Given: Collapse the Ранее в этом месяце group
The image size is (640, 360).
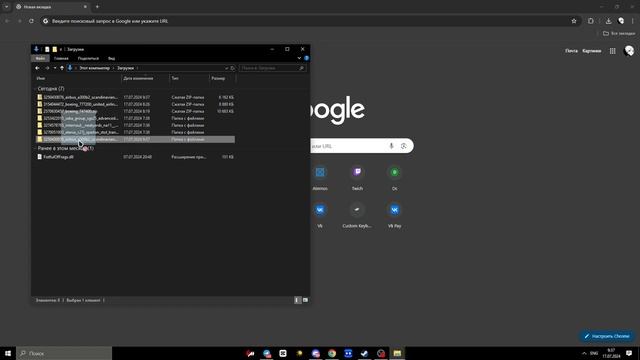Looking at the screenshot, I should pyautogui.click(x=35, y=148).
